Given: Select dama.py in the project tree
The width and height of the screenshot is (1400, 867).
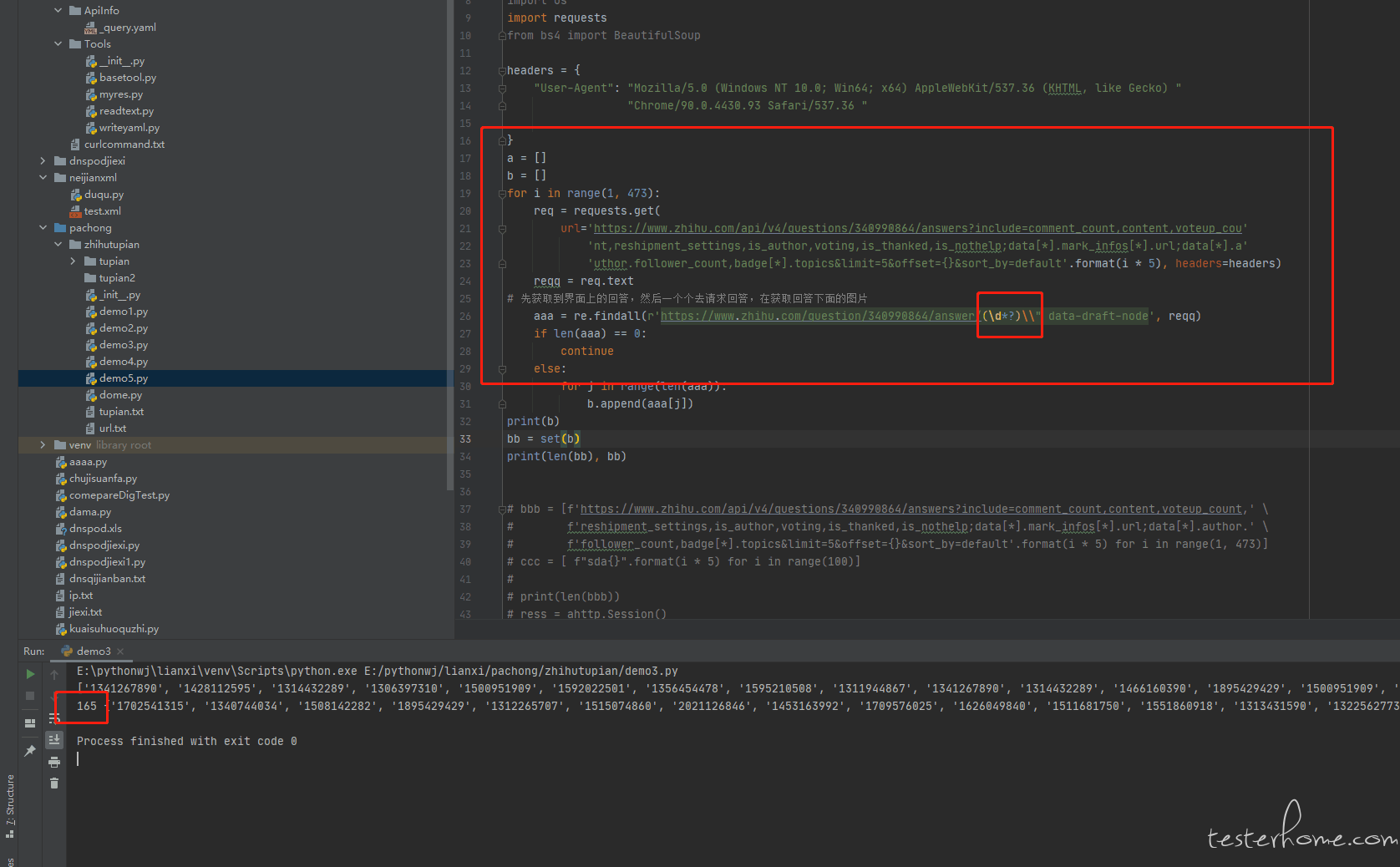Looking at the screenshot, I should [90, 512].
